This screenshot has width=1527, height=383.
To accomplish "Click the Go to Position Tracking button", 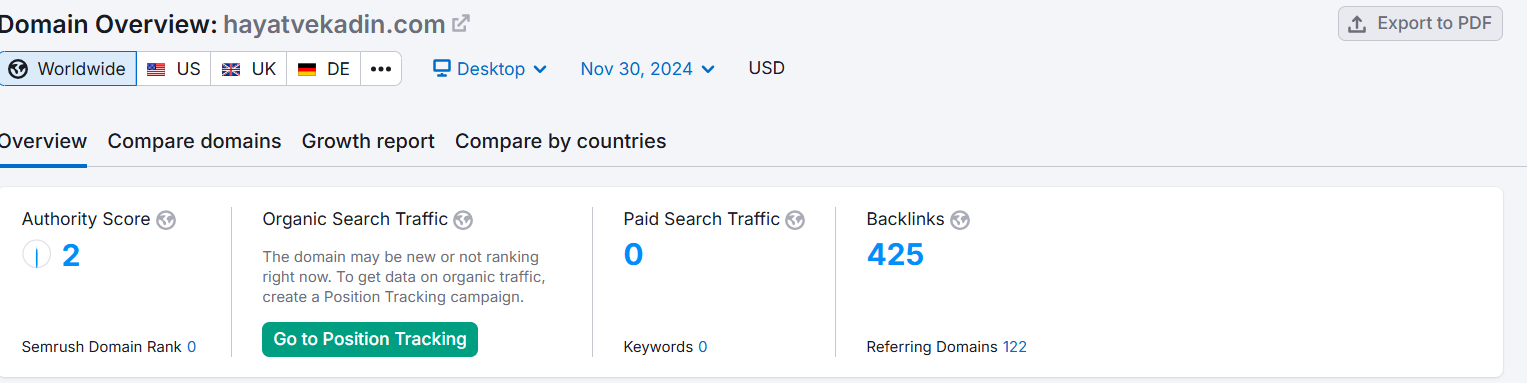I will (370, 339).
